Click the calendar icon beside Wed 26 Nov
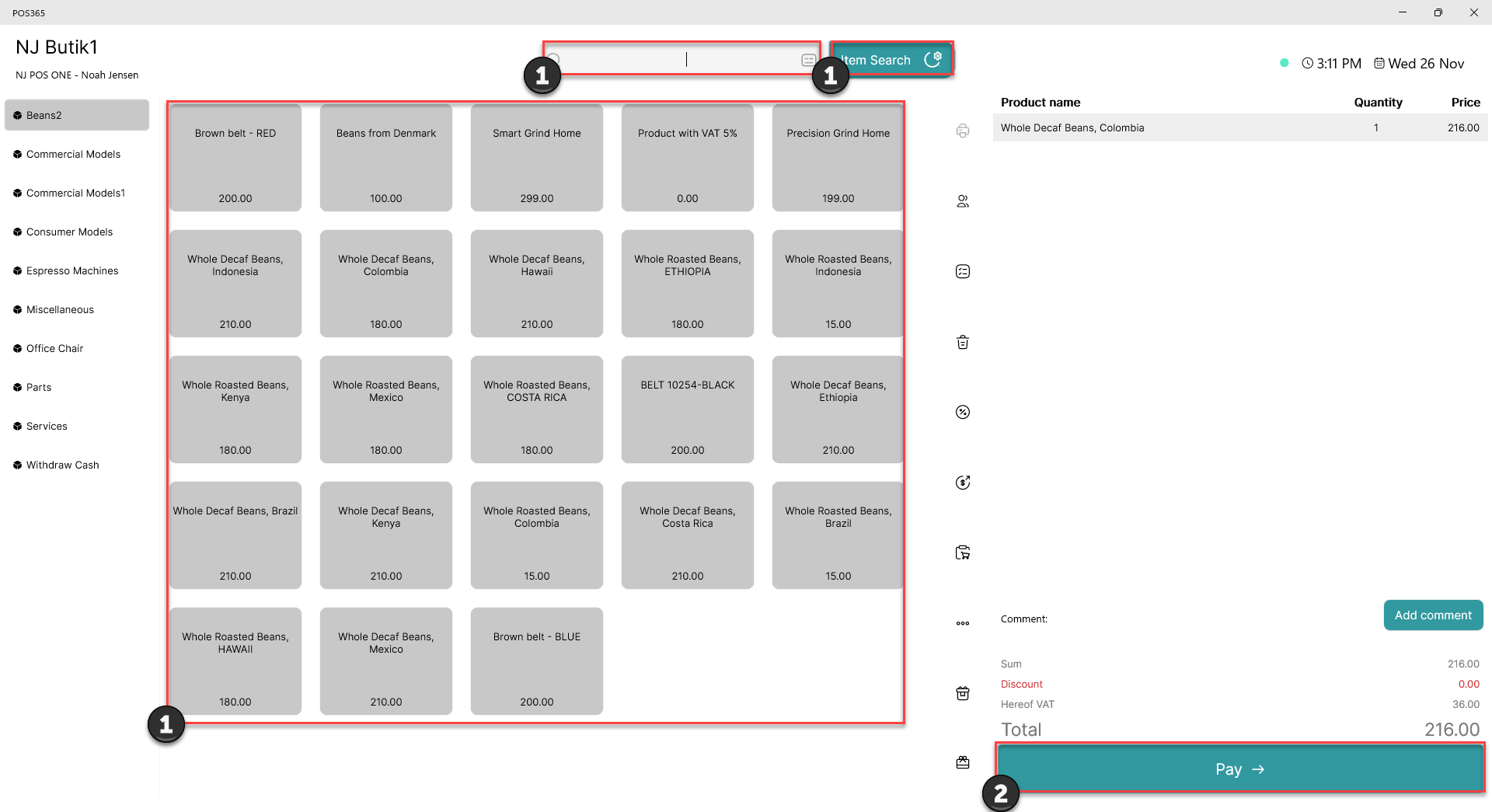Viewport: 1492px width, 812px height. coord(1379,63)
